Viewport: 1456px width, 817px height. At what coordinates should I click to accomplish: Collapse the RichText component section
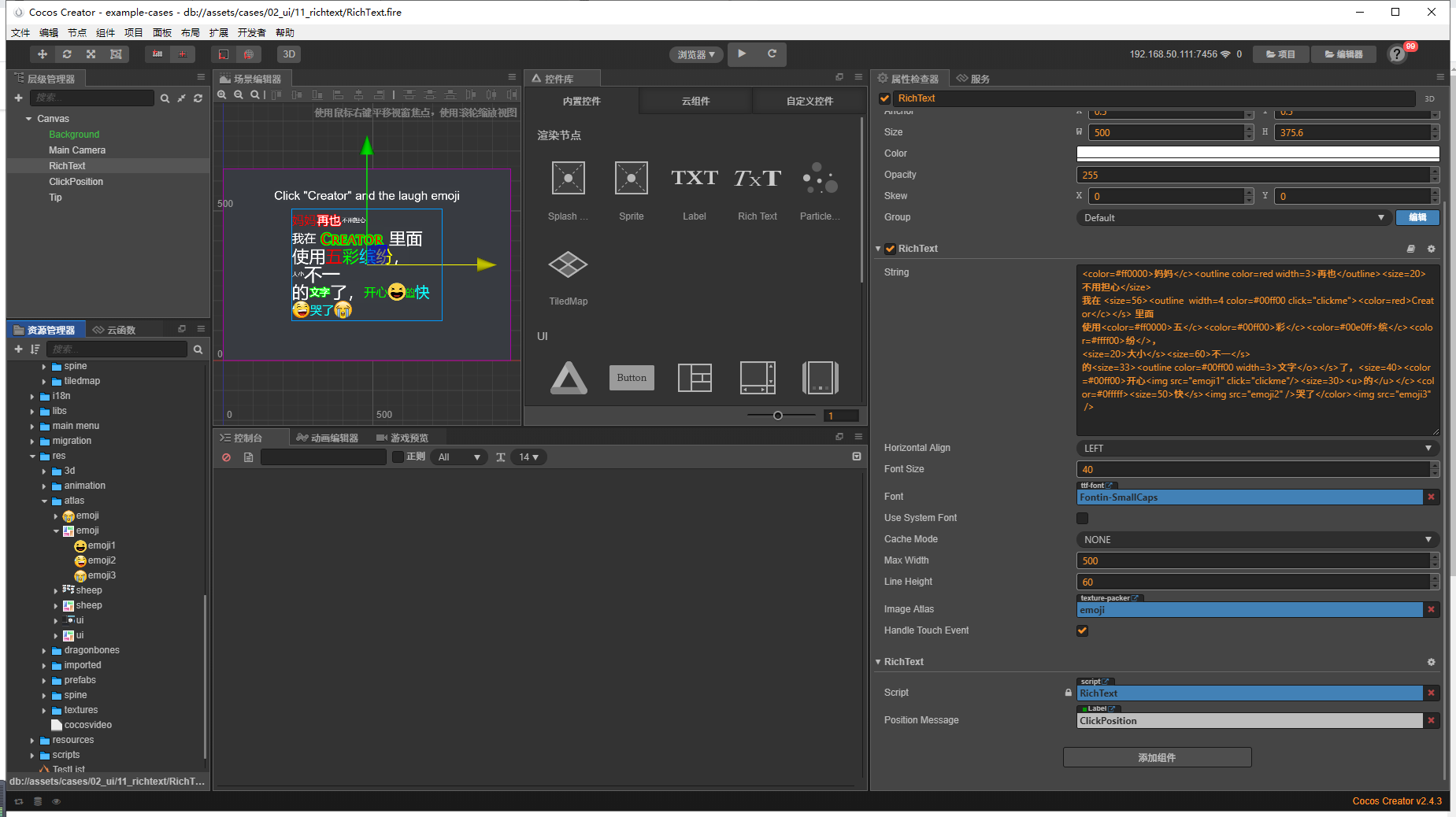click(878, 249)
